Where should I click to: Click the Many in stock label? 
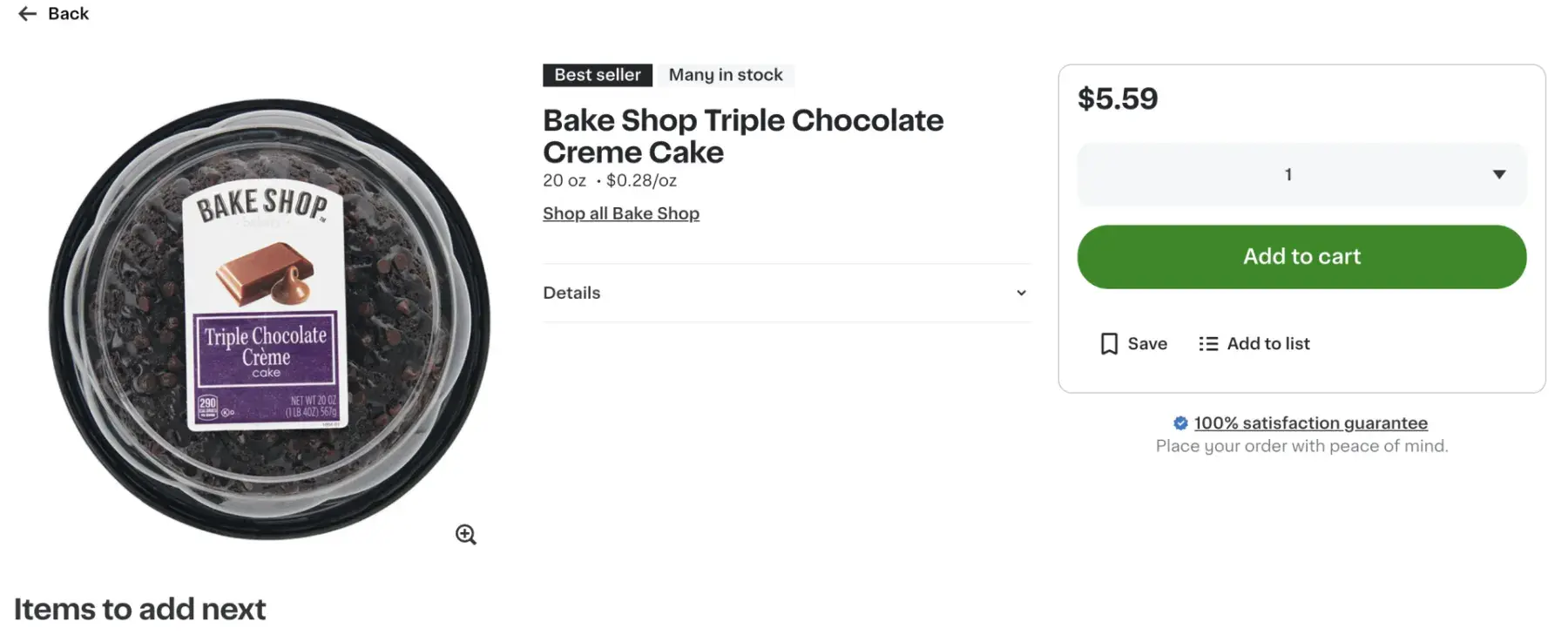point(725,75)
